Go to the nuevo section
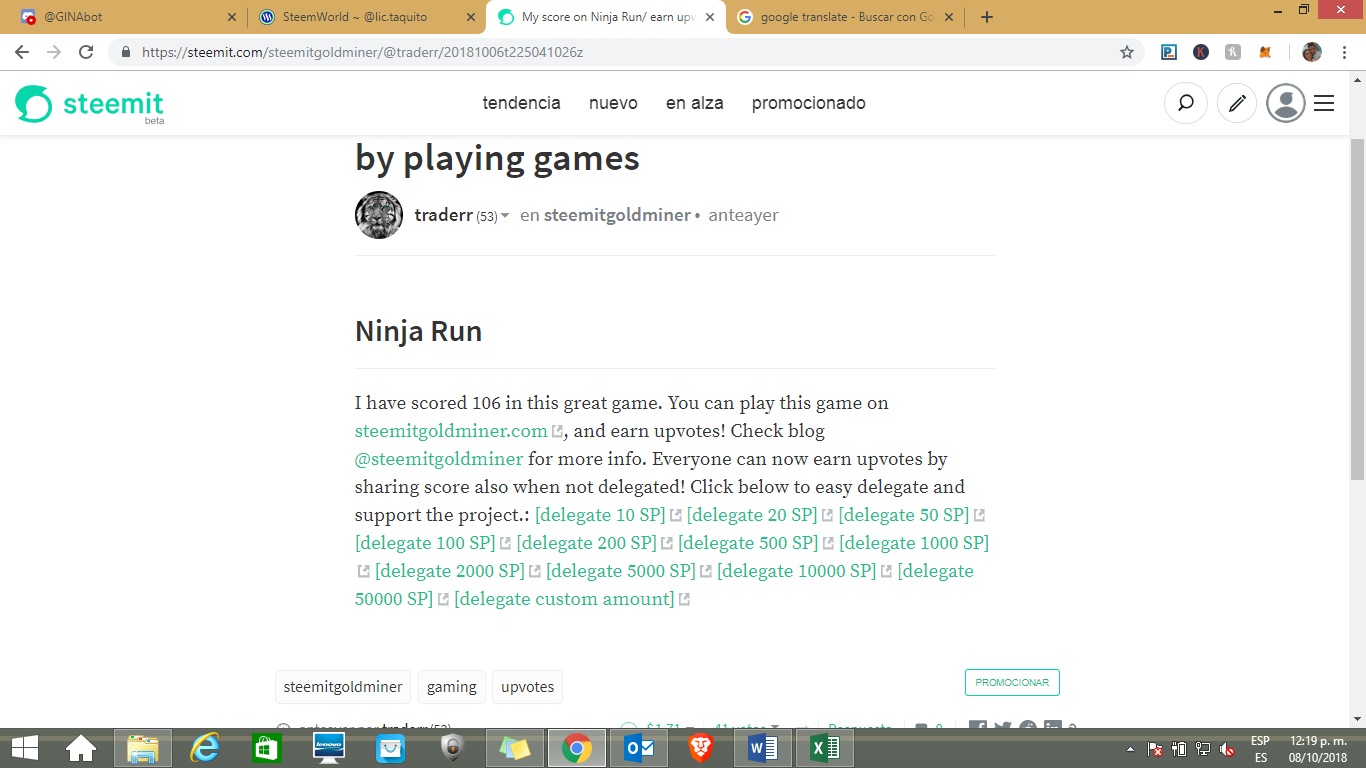Viewport: 1366px width, 768px height. coord(613,103)
